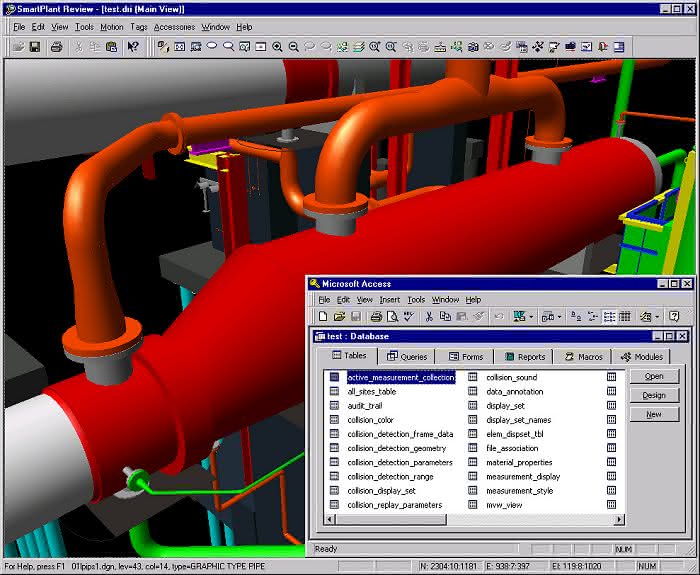Image resolution: width=700 pixels, height=575 pixels.
Task: Open the Accessories menu
Action: (175, 27)
